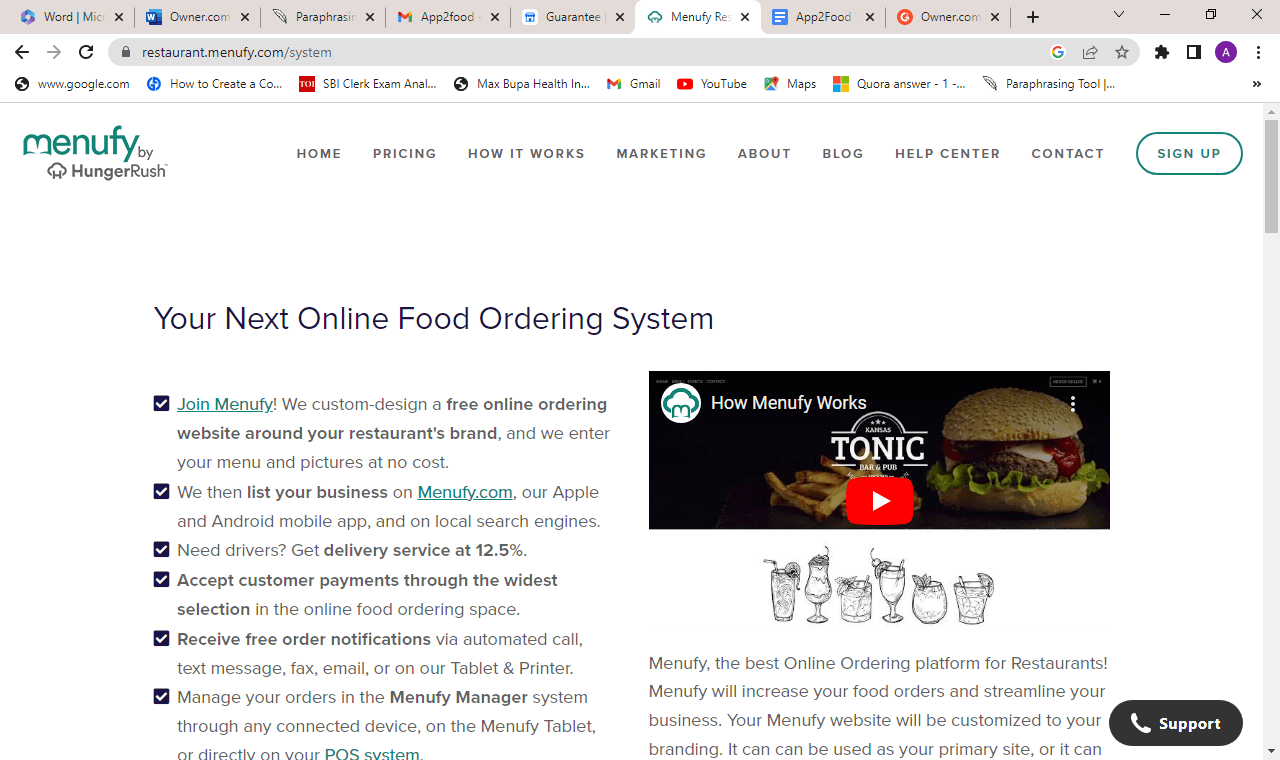Click checkmark beside Receive free order notifications
1280x760 pixels.
(x=161, y=638)
